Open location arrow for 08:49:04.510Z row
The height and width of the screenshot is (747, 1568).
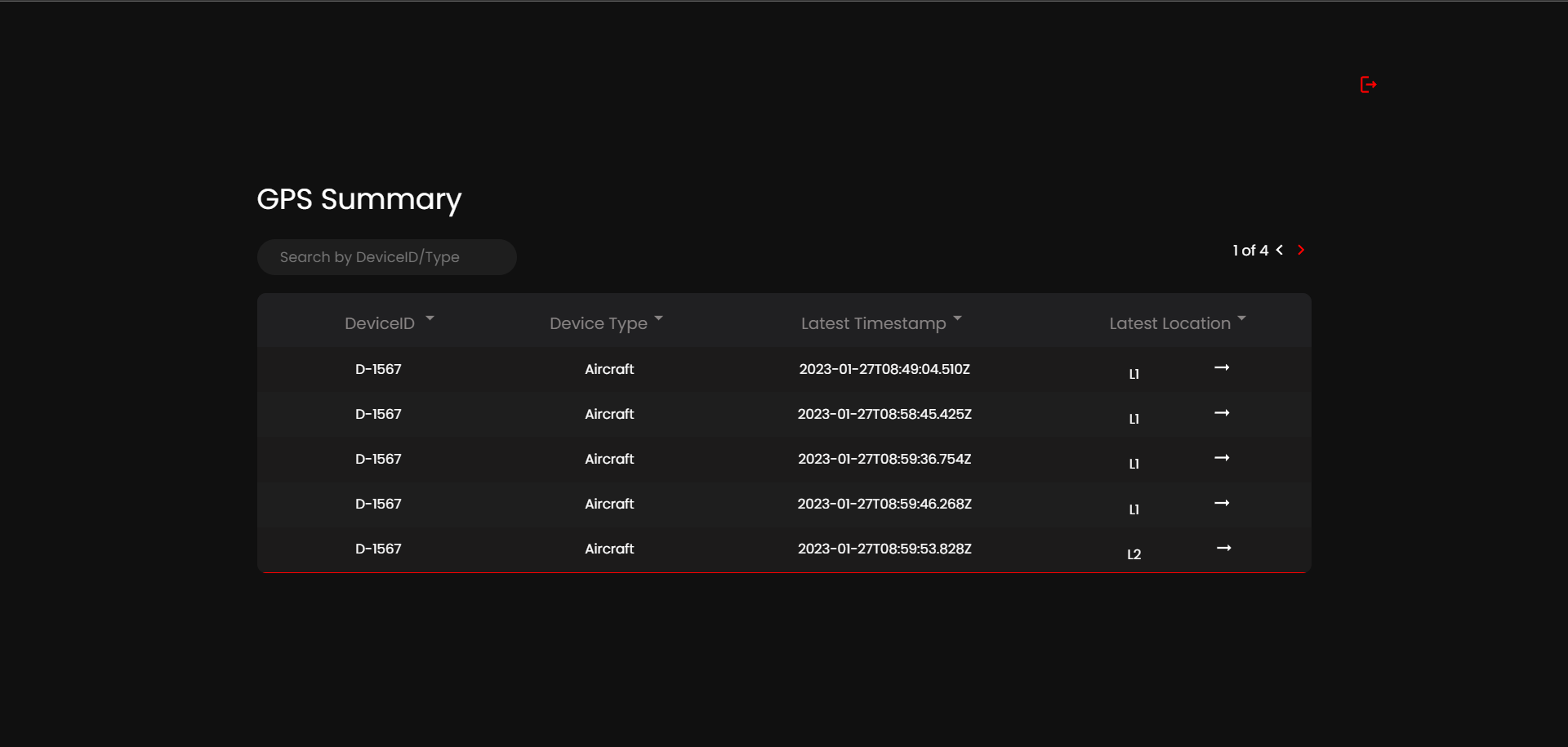tap(1222, 368)
